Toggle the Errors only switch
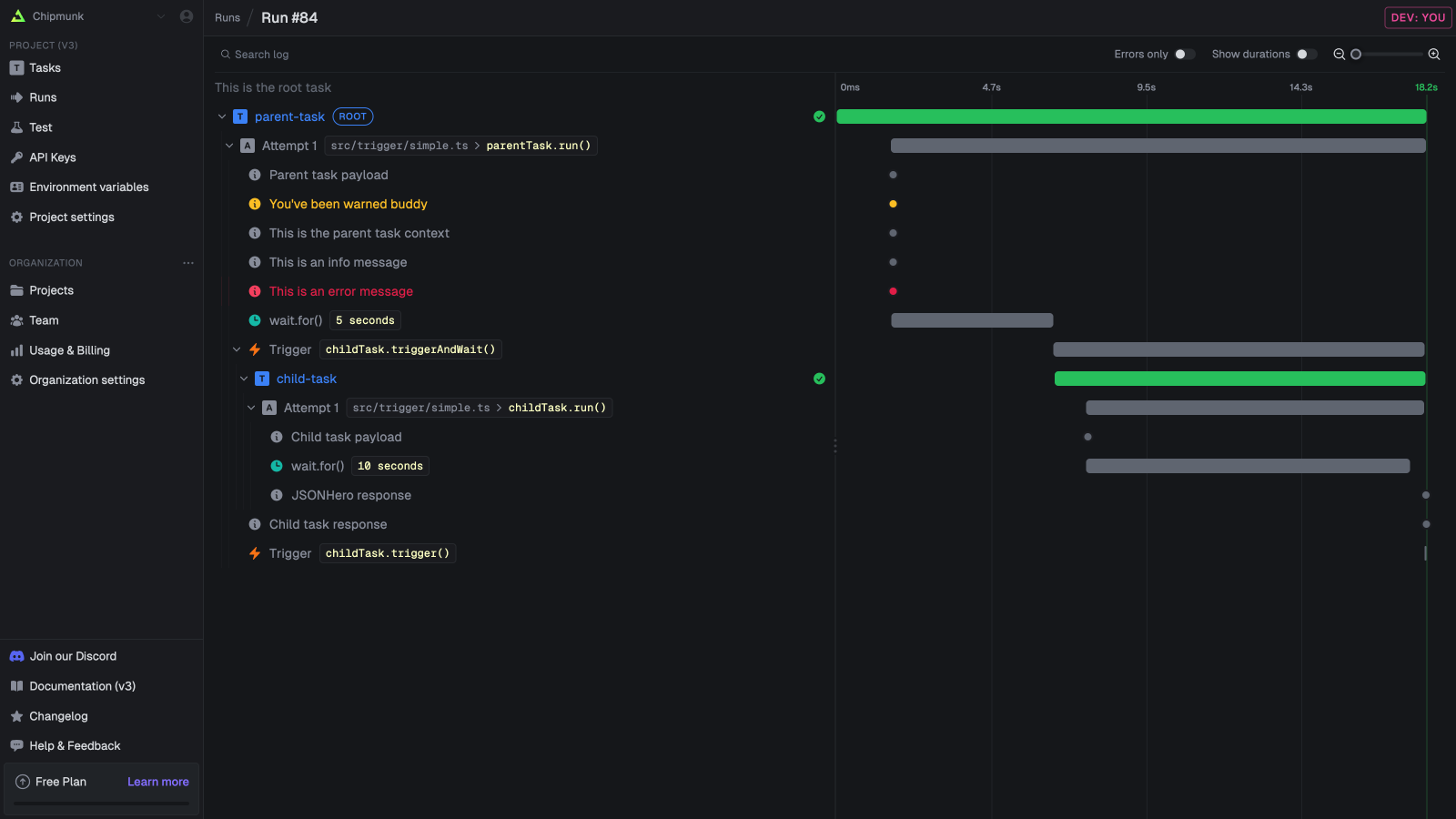1456x819 pixels. (x=1184, y=55)
